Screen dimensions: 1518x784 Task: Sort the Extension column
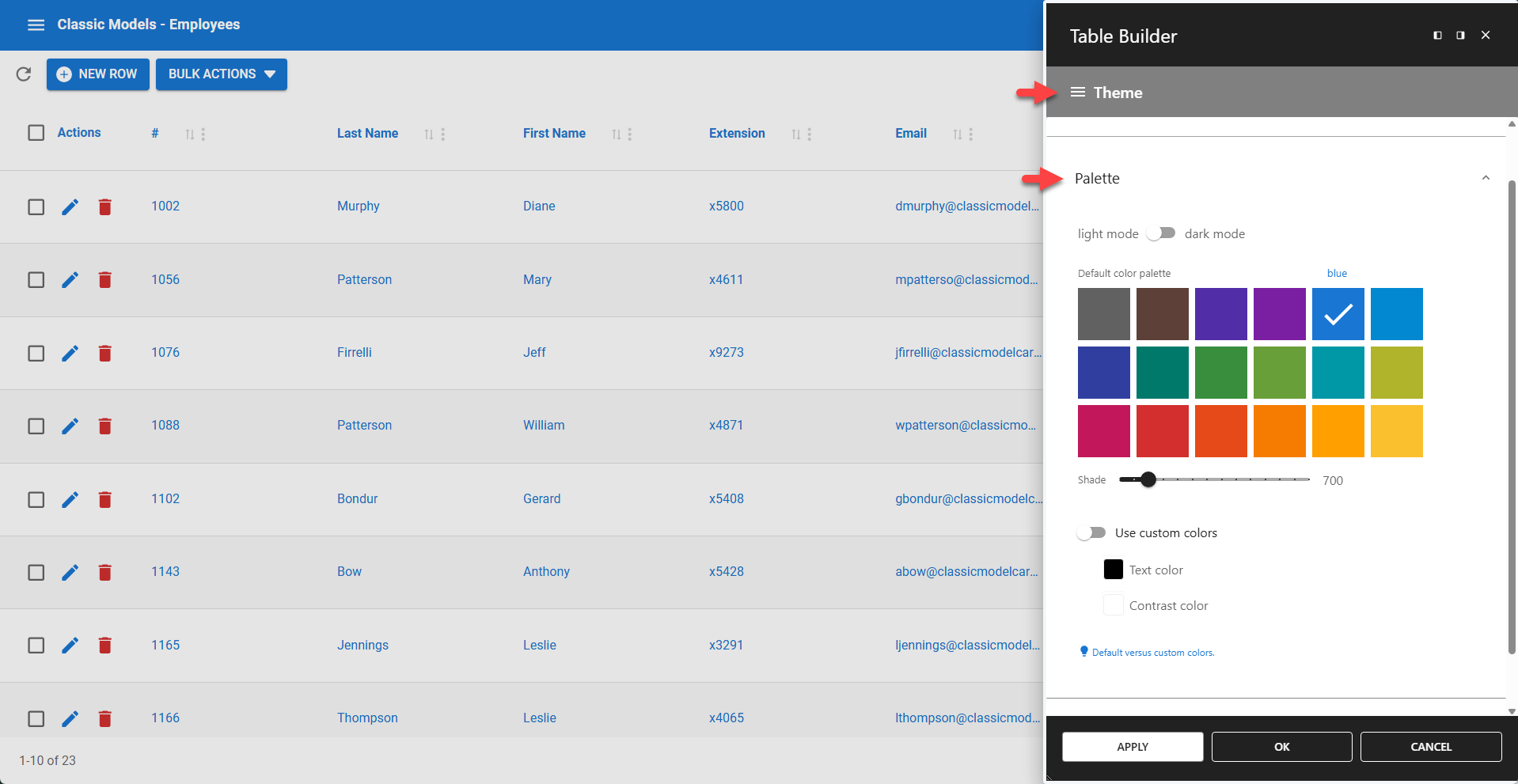point(795,134)
